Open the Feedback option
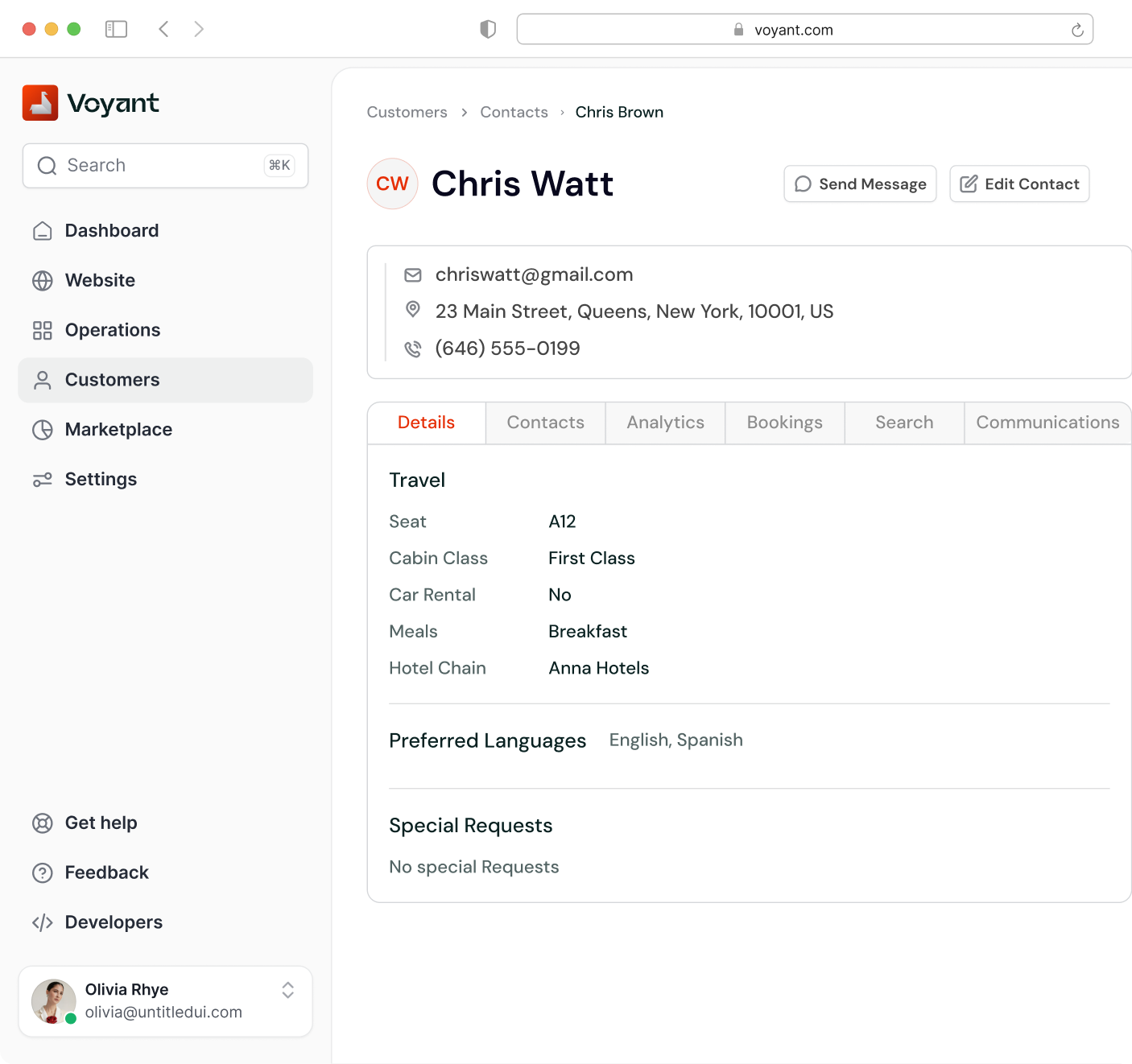This screenshot has width=1132, height=1064. click(x=106, y=872)
